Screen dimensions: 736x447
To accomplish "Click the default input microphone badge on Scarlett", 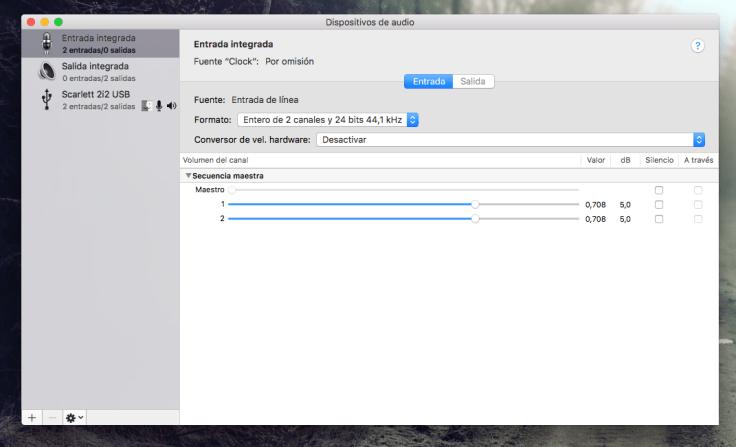I will coord(158,106).
